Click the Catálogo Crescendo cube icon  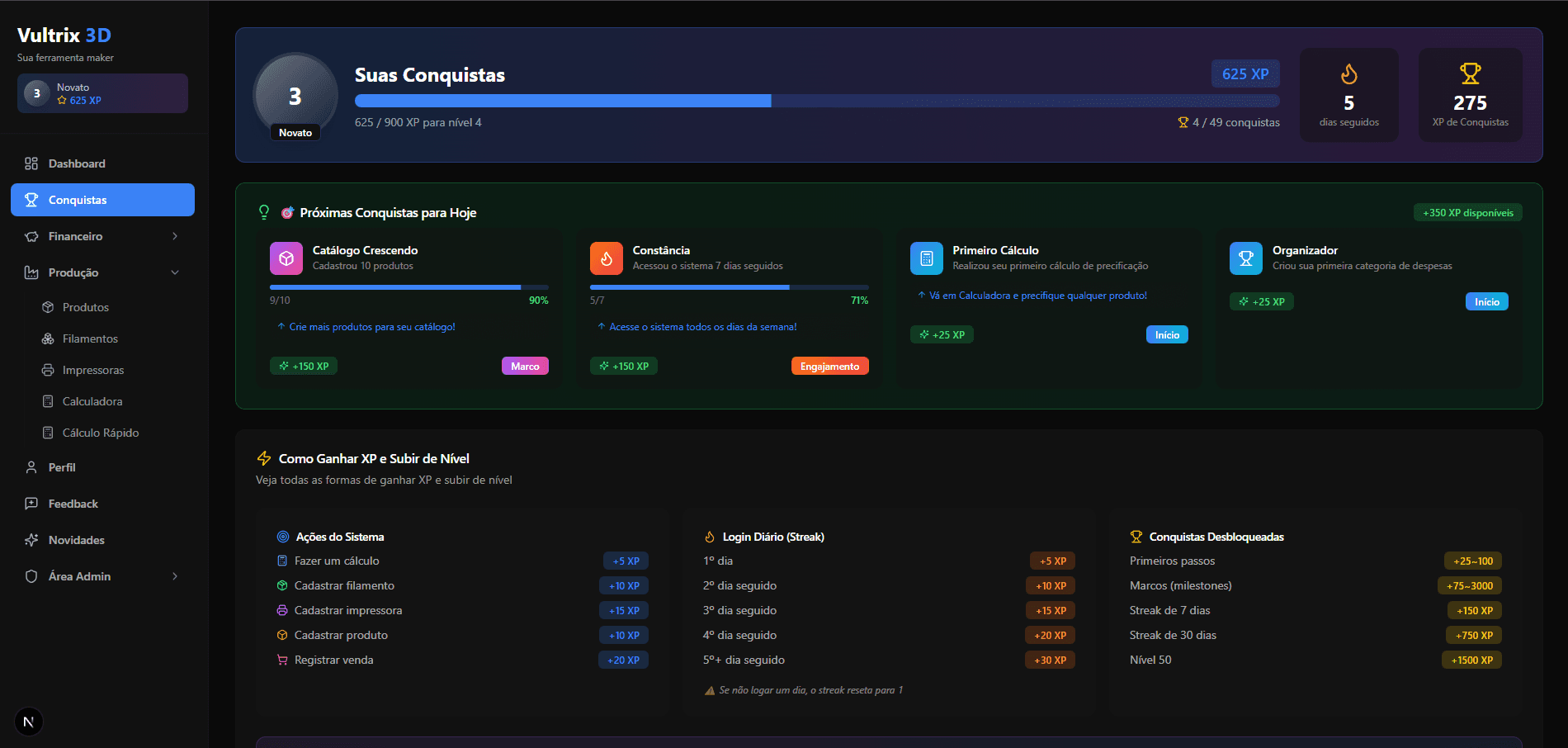286,258
